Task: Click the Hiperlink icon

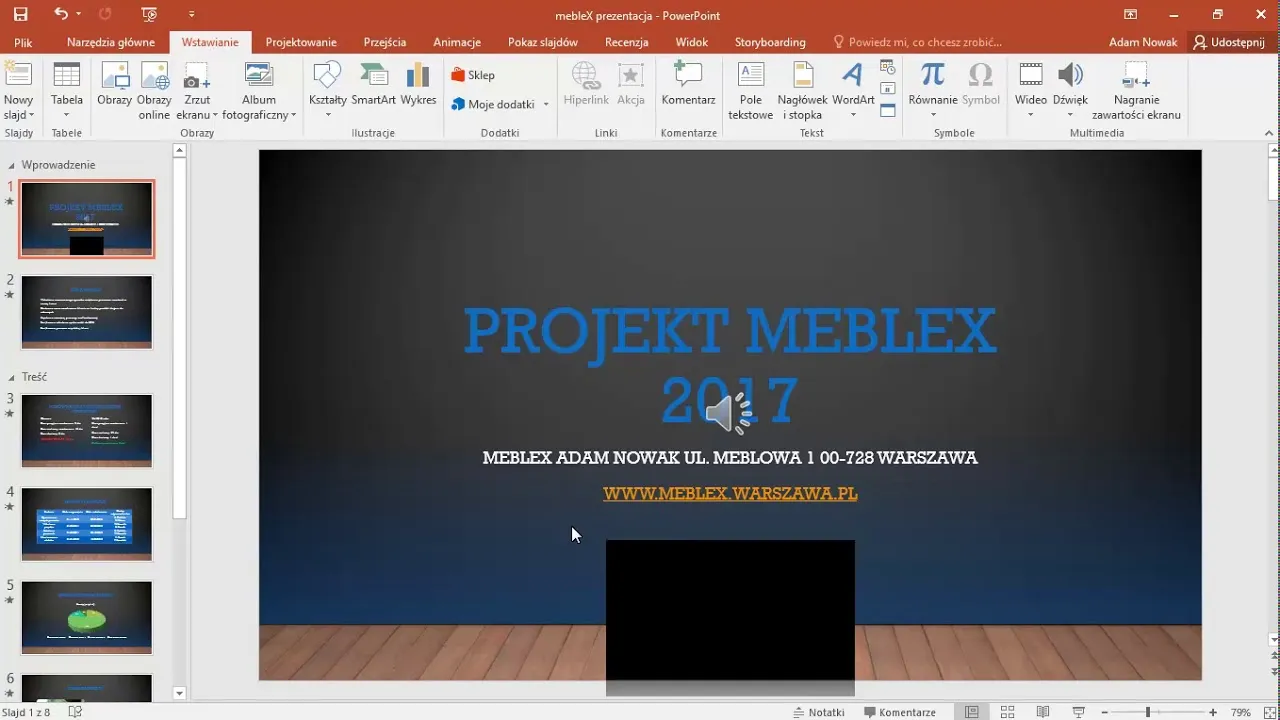Action: [x=585, y=85]
